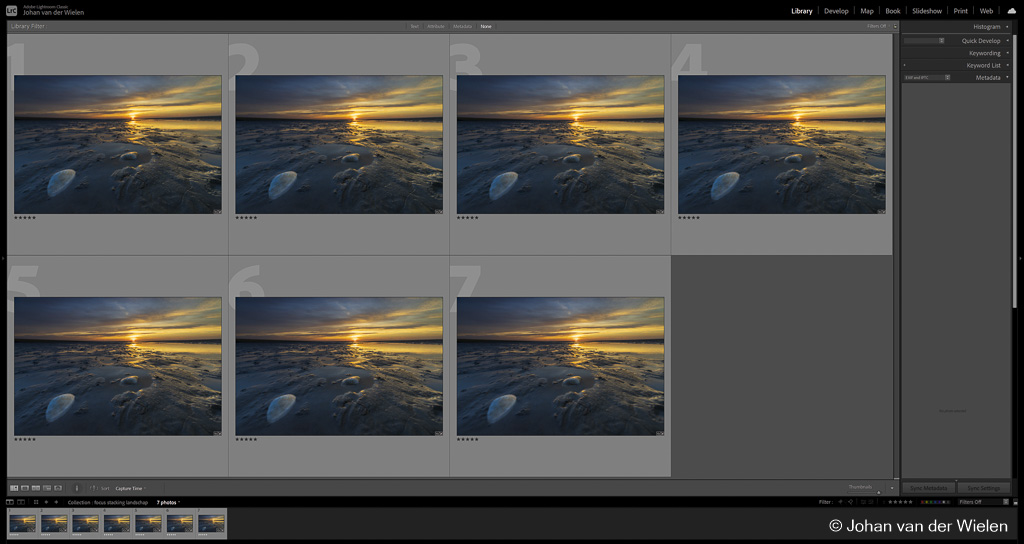This screenshot has height=544, width=1024.
Task: Open the Capture Time sort dropdown
Action: coord(130,488)
